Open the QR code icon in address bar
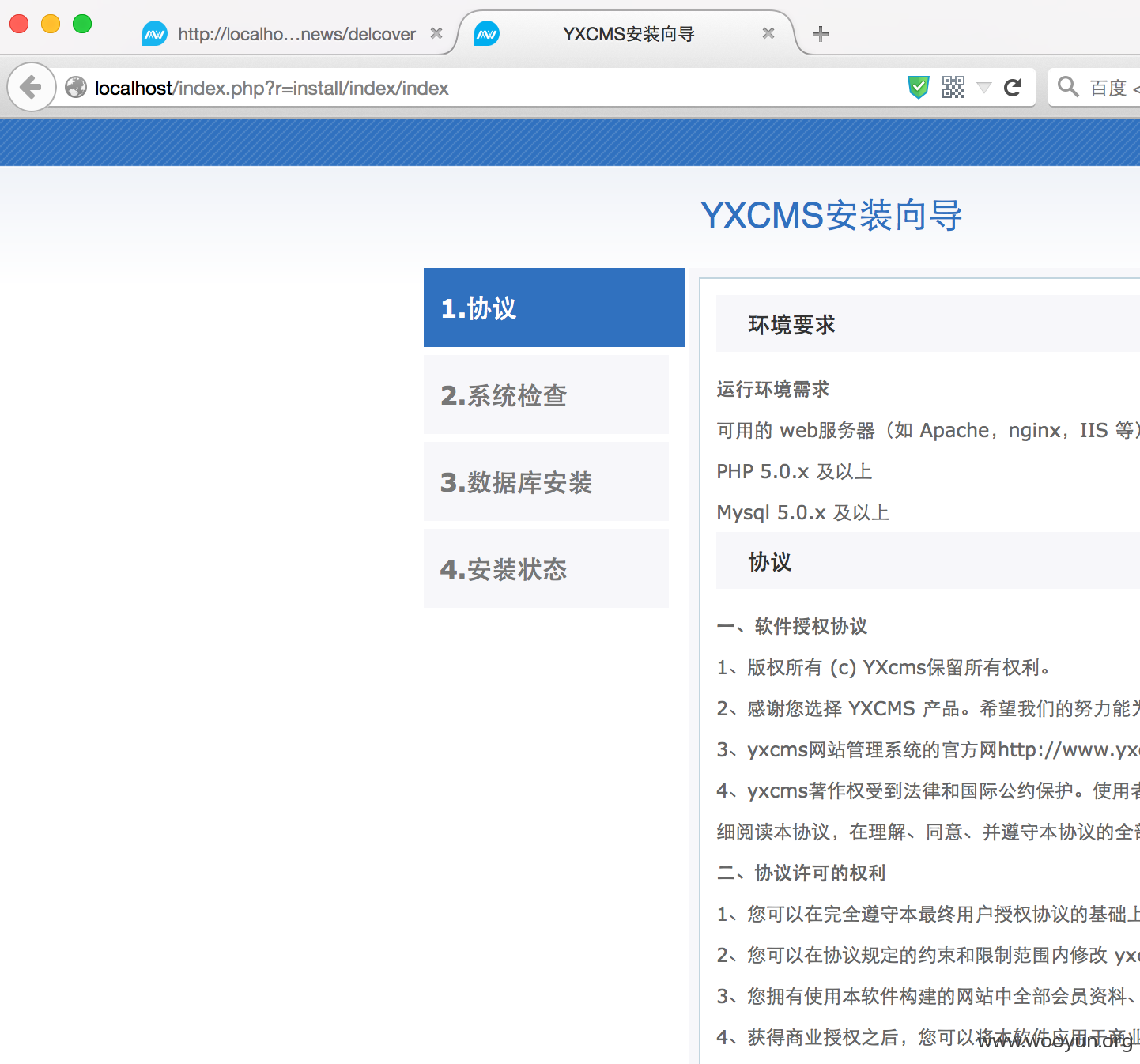The image size is (1140, 1064). [x=953, y=87]
